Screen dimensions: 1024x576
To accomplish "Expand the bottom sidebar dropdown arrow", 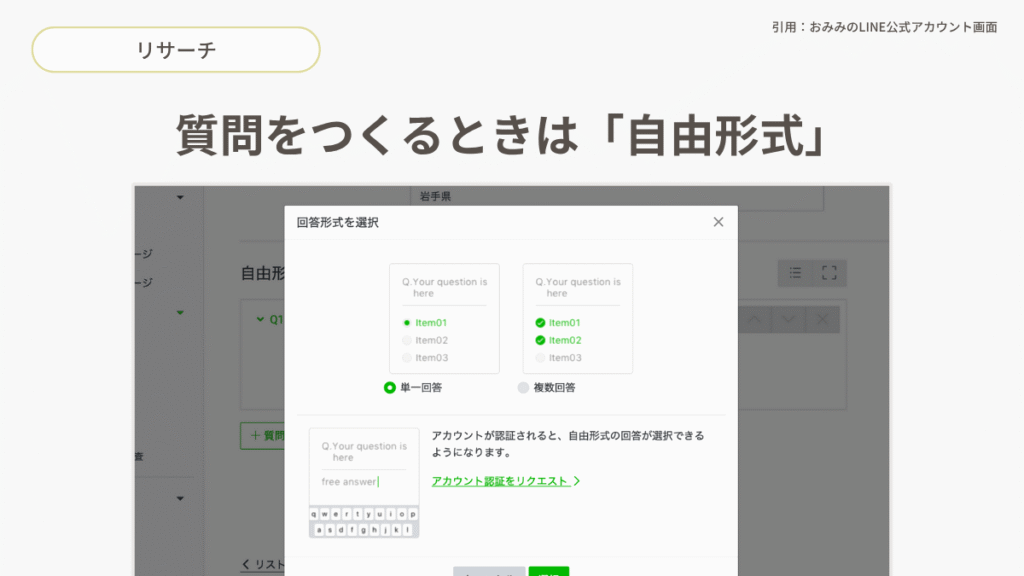I will (180, 498).
